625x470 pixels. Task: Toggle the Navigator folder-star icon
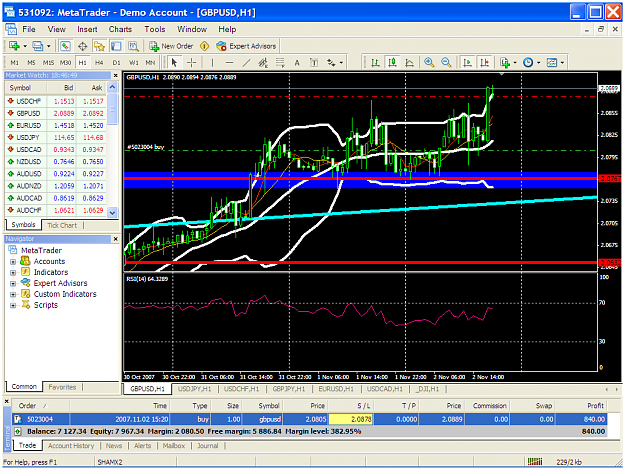[99, 46]
